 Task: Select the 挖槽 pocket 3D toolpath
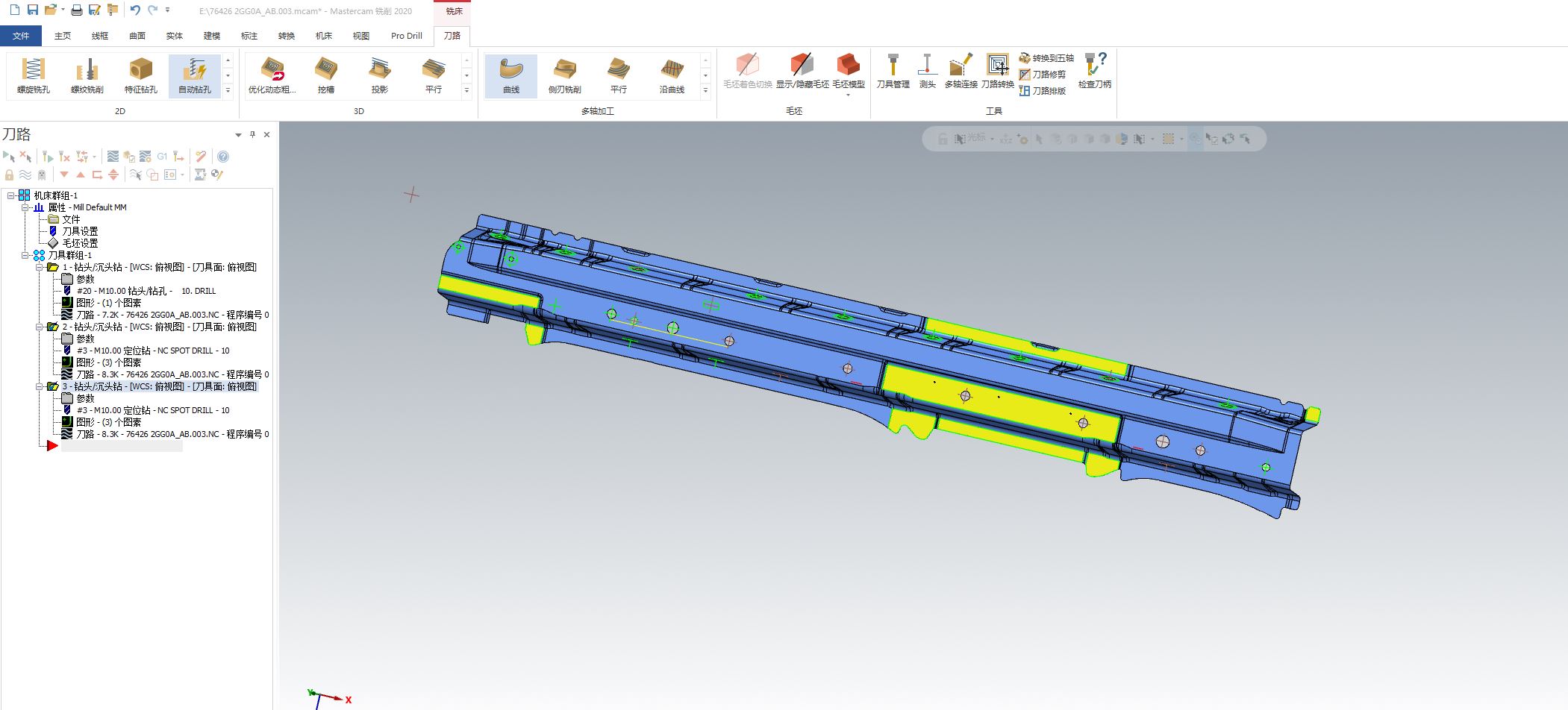point(326,76)
